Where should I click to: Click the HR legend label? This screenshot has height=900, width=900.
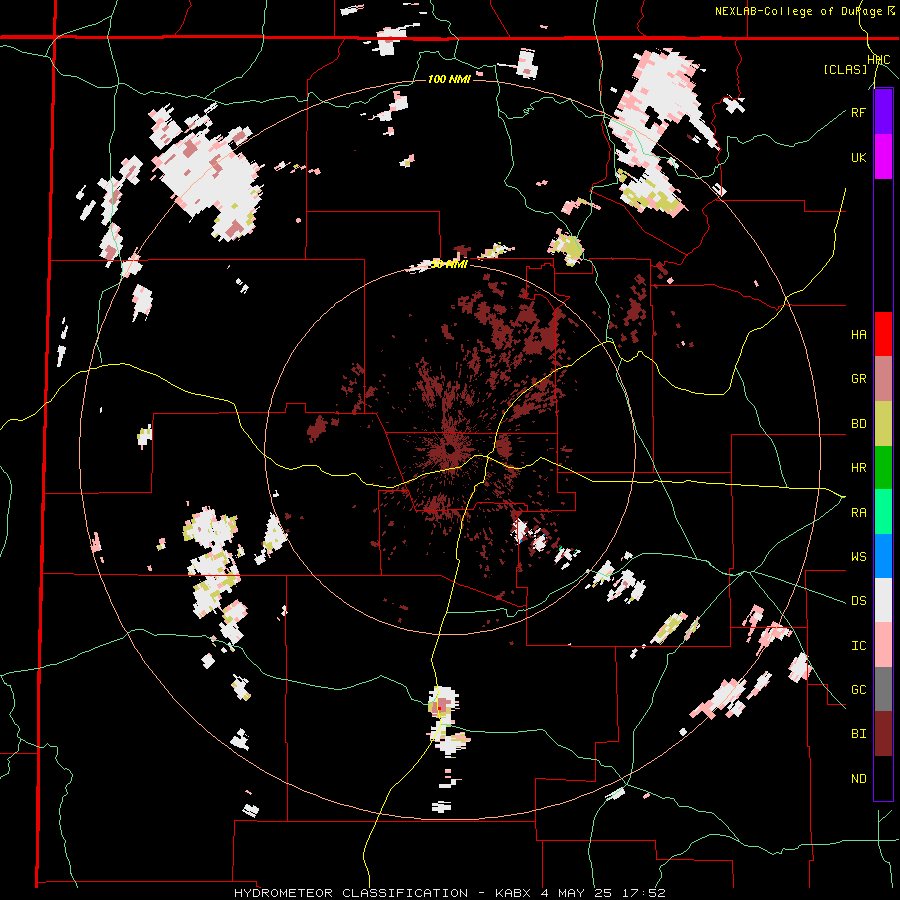pos(858,468)
